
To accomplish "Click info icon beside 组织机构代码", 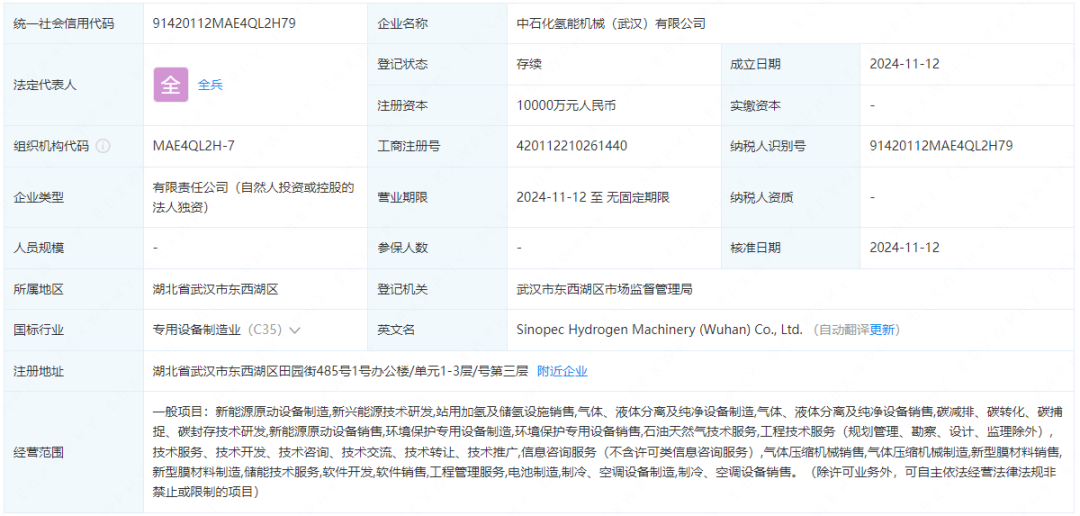I will coord(103,146).
